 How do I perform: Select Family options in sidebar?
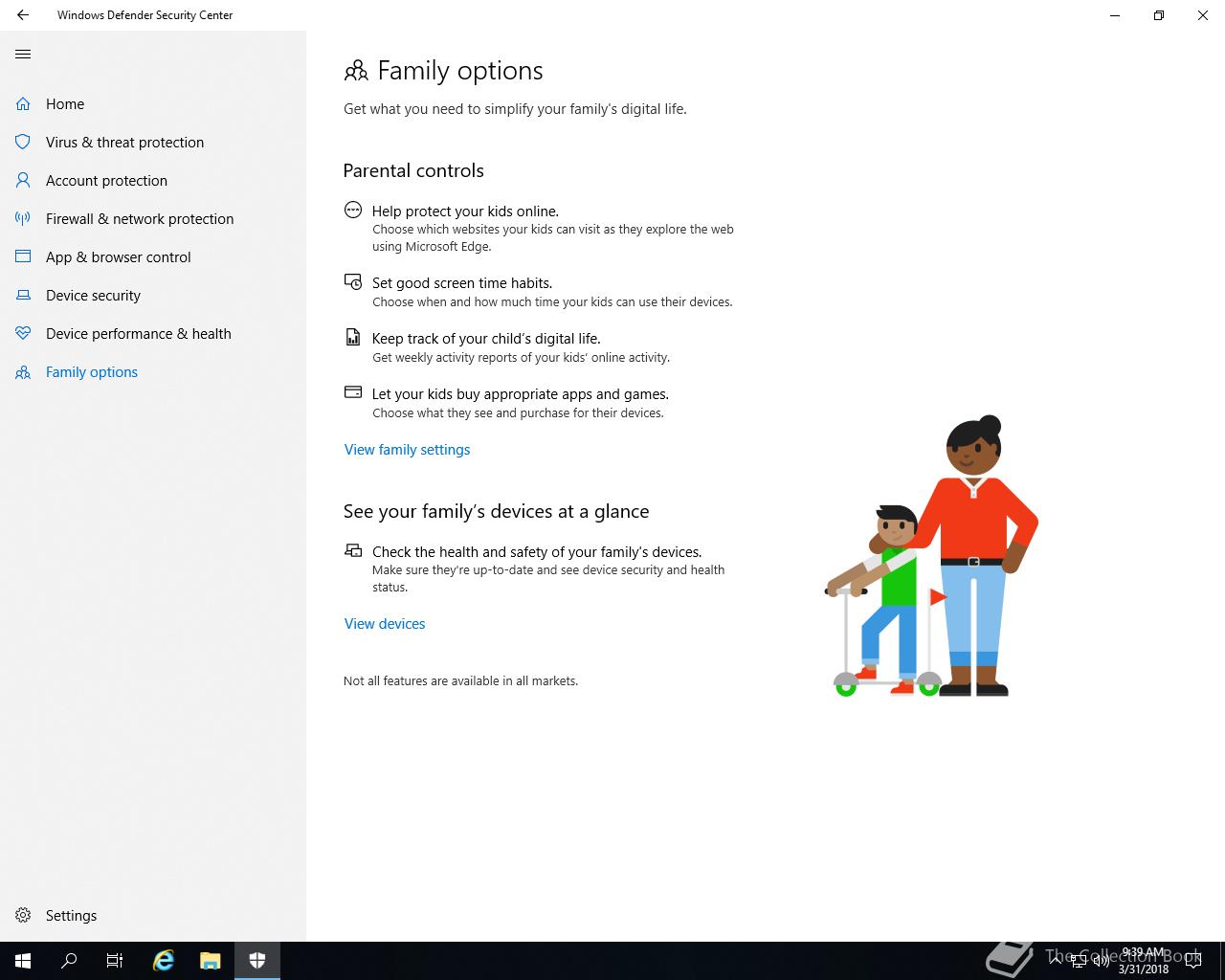pyautogui.click(x=153, y=371)
